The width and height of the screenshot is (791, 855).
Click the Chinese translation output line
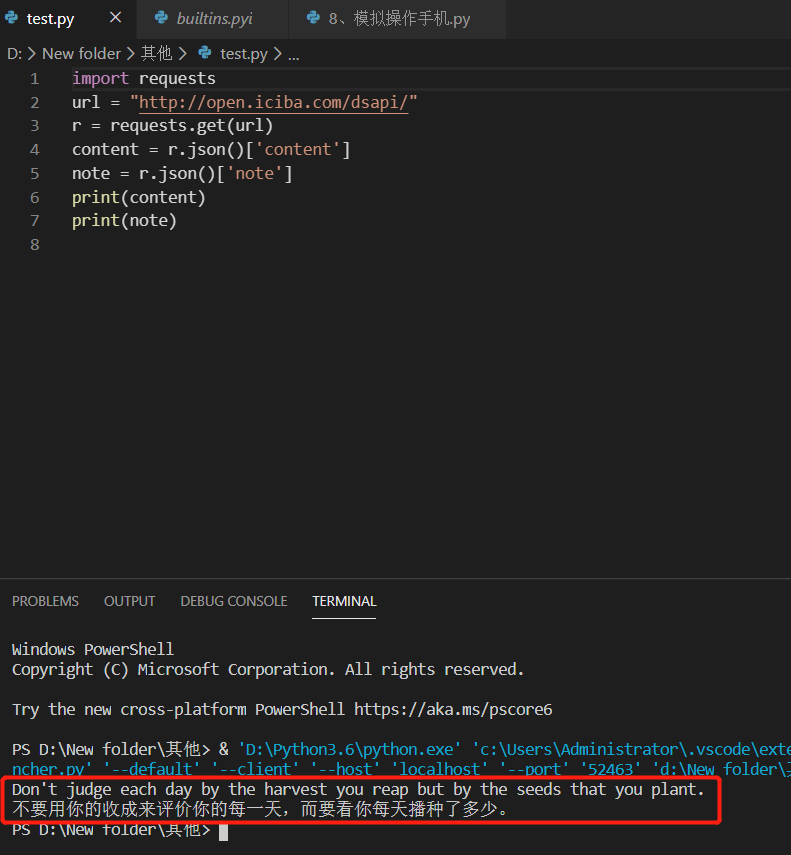[259, 809]
